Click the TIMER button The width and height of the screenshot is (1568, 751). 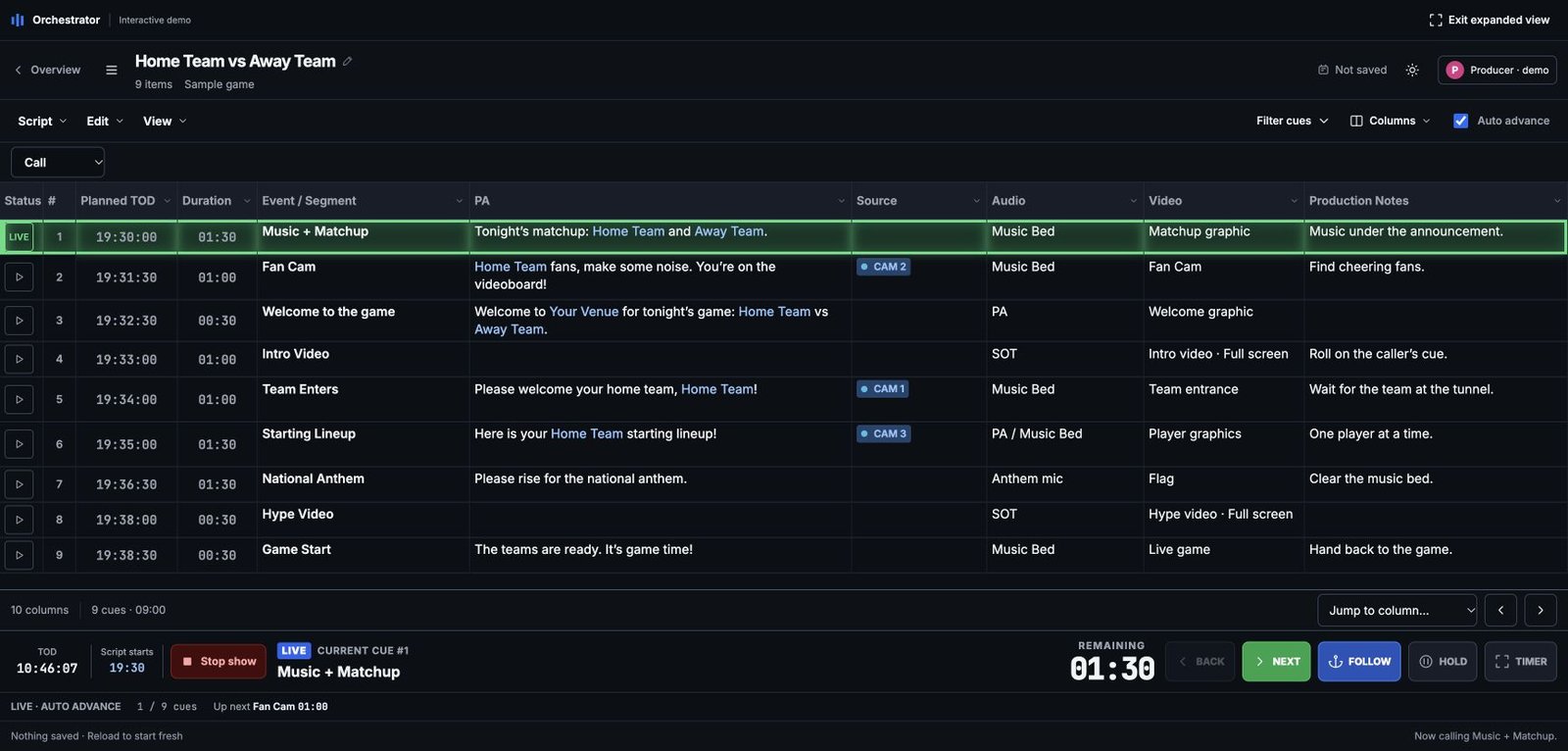(x=1521, y=662)
